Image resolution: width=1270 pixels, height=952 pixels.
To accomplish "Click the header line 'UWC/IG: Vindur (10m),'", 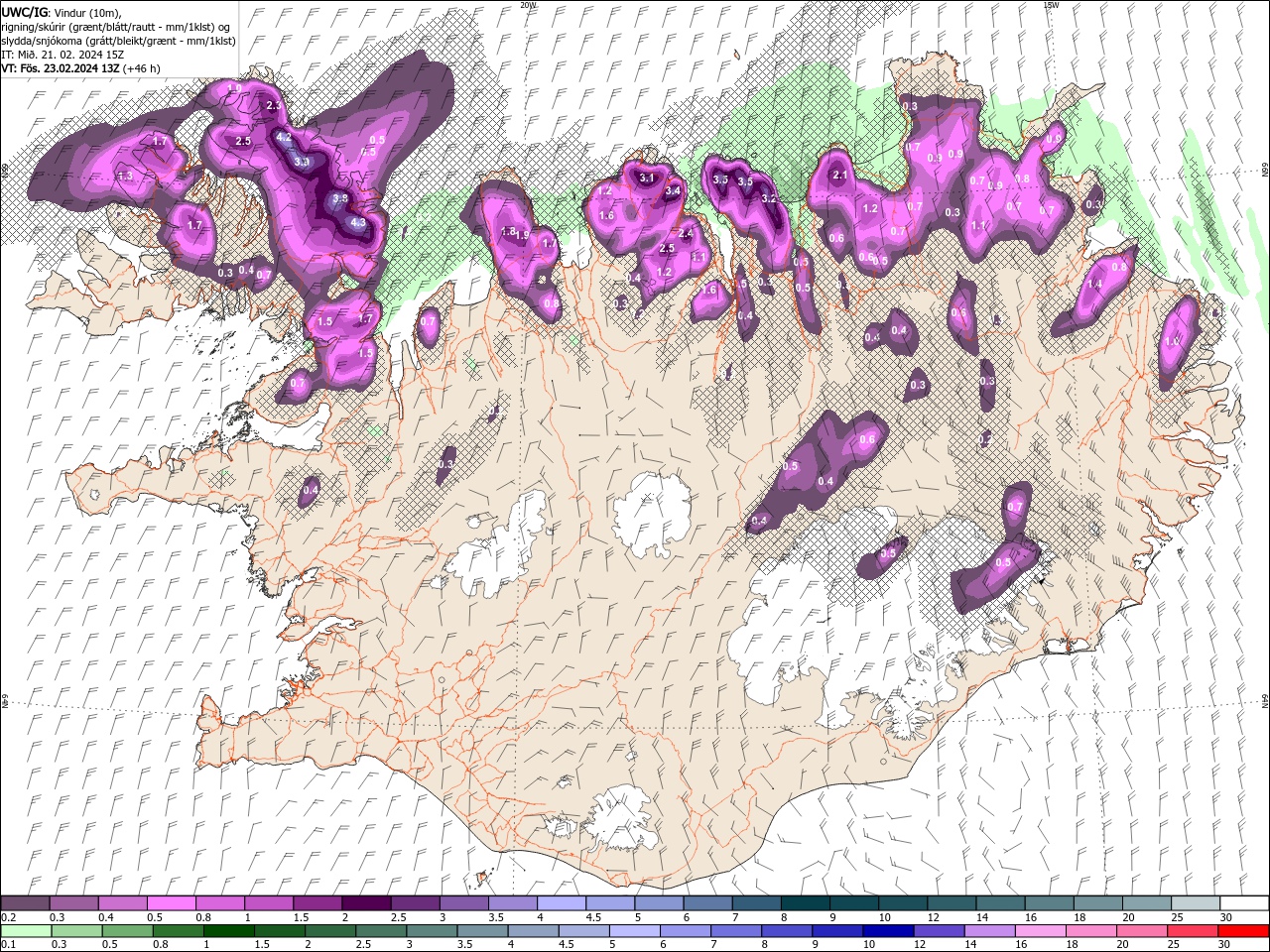I will point(60,12).
